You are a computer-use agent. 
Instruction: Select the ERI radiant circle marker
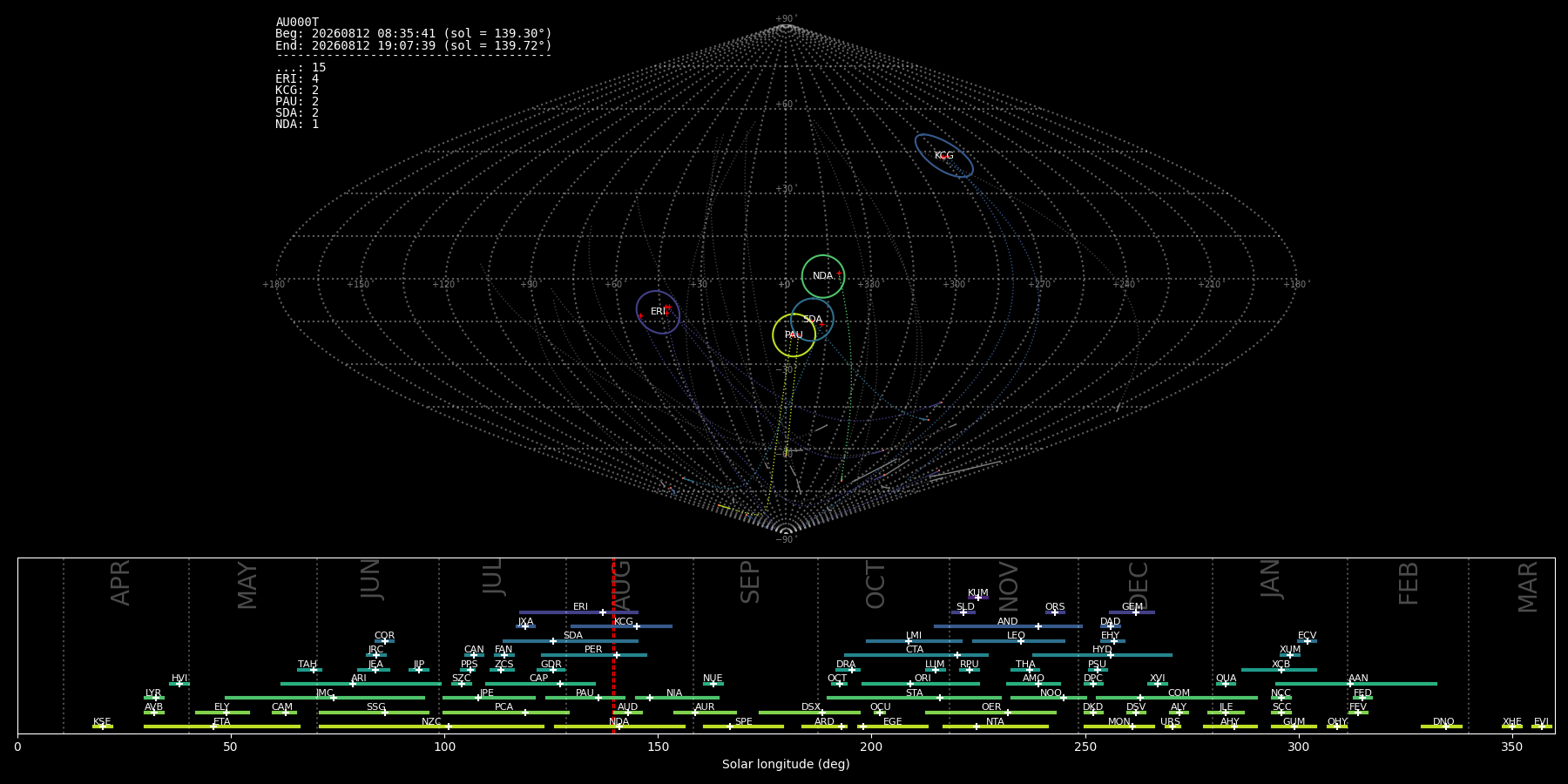point(658,312)
